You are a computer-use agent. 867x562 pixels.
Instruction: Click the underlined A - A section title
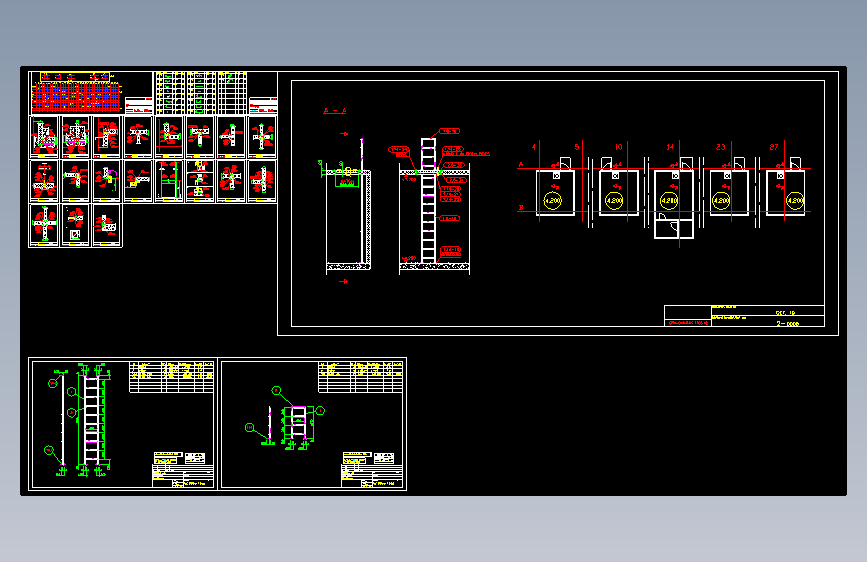(x=335, y=111)
